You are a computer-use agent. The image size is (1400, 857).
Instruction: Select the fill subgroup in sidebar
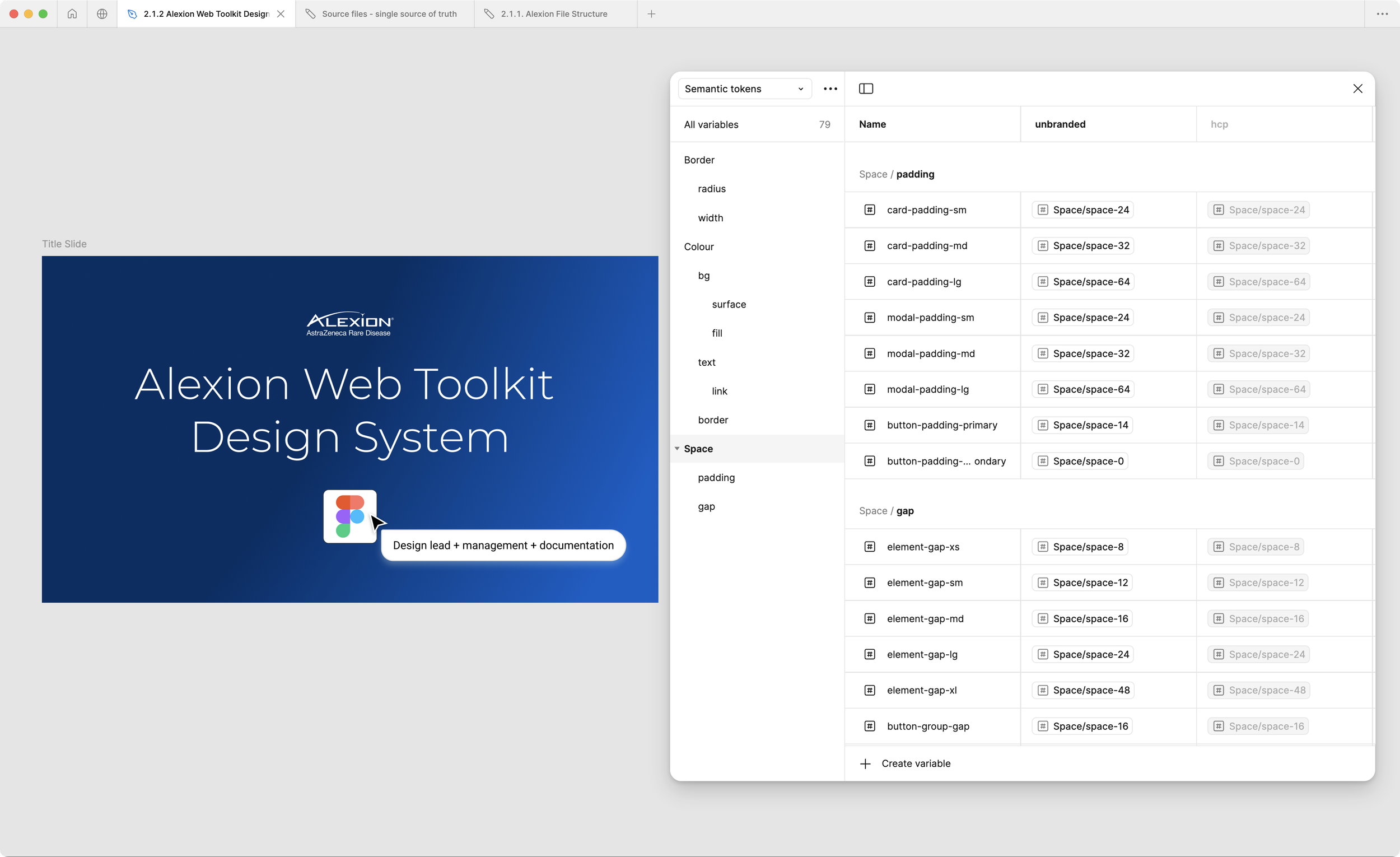pos(717,334)
